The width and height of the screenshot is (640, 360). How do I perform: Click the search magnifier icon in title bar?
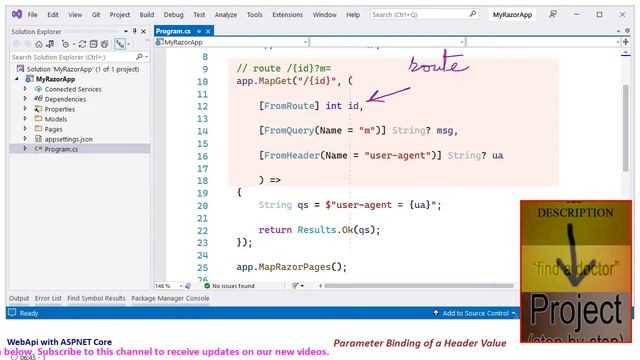pos(473,14)
